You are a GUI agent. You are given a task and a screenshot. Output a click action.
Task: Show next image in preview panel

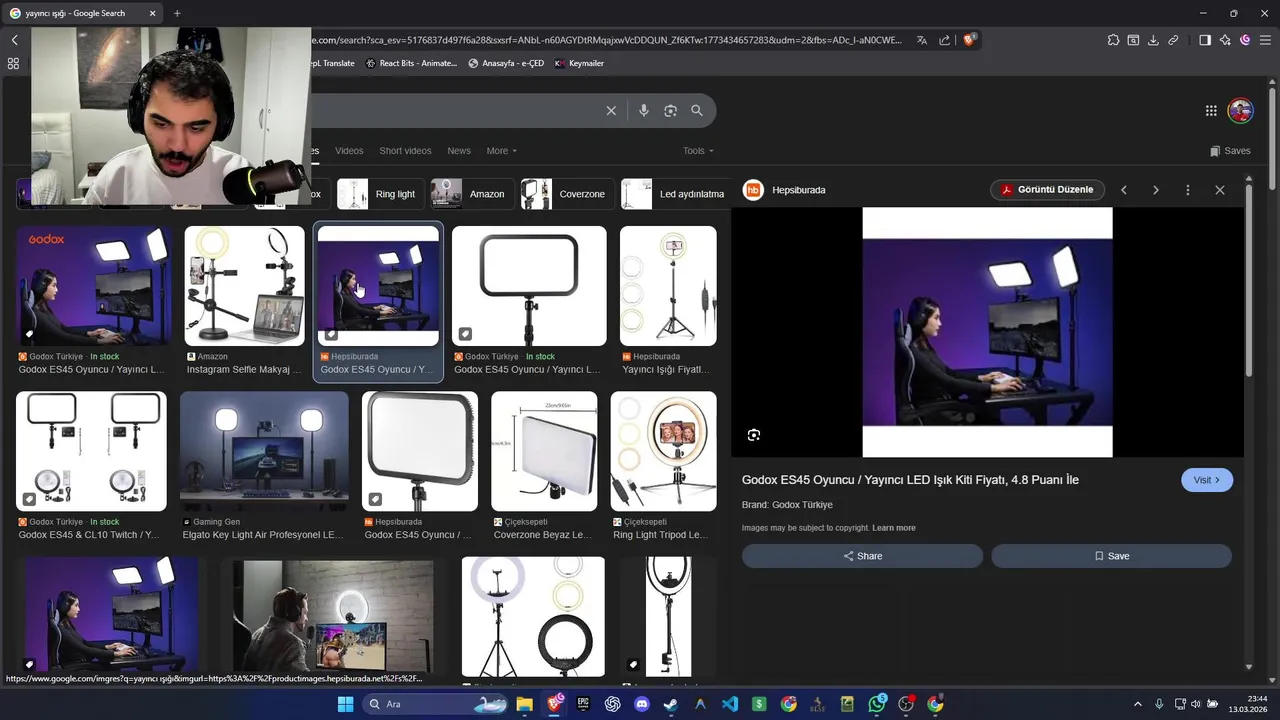tap(1156, 190)
